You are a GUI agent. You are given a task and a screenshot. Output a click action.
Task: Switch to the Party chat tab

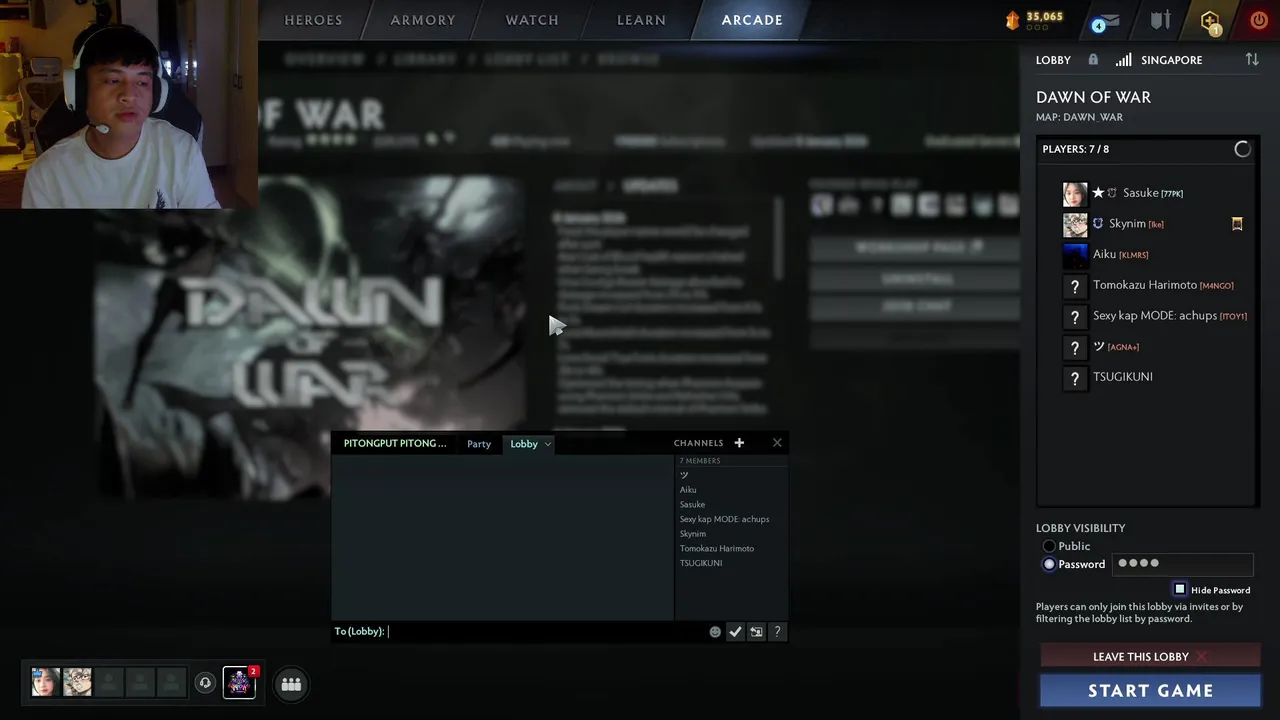(x=479, y=444)
